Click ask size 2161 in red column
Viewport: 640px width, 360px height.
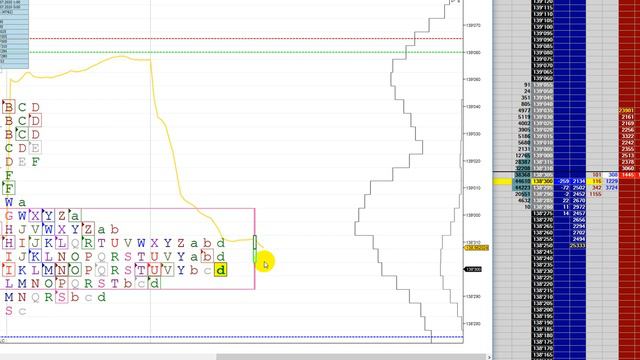[x=627, y=117]
